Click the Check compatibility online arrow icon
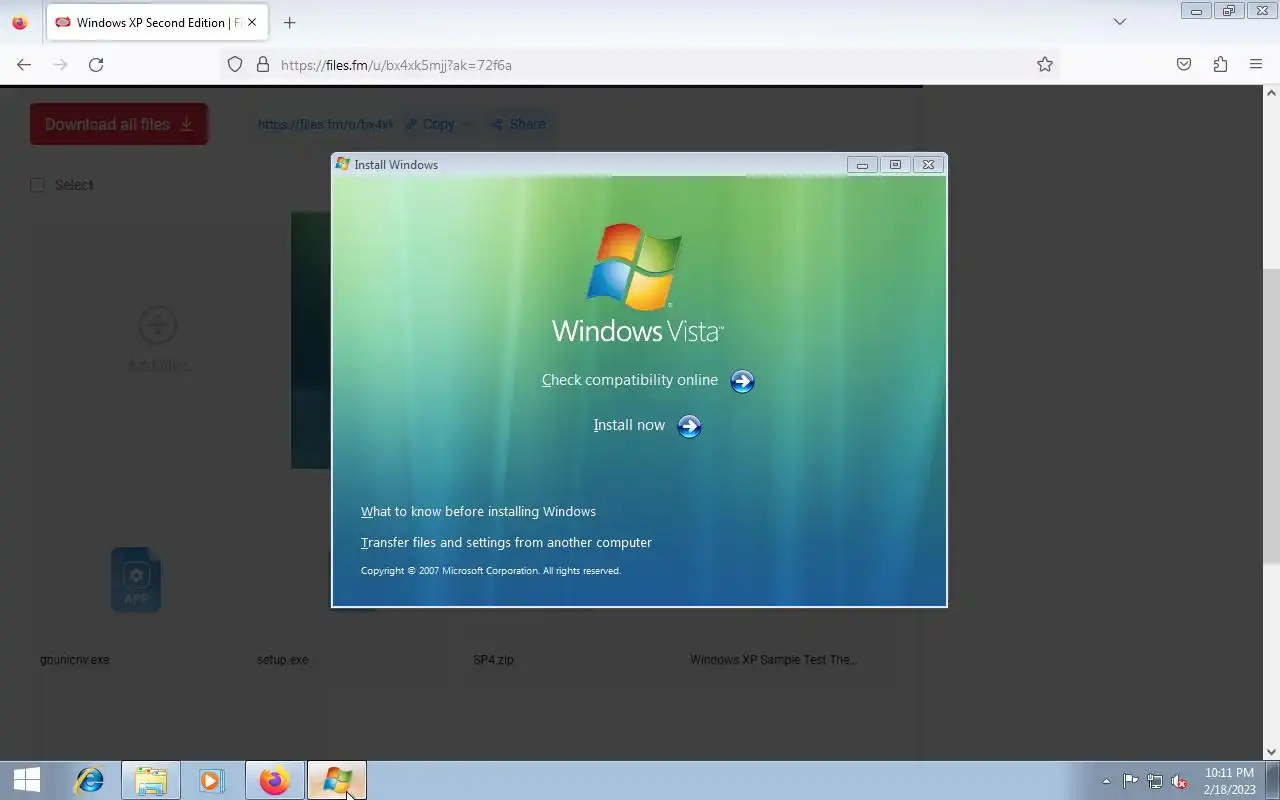This screenshot has width=1280, height=800. 742,381
